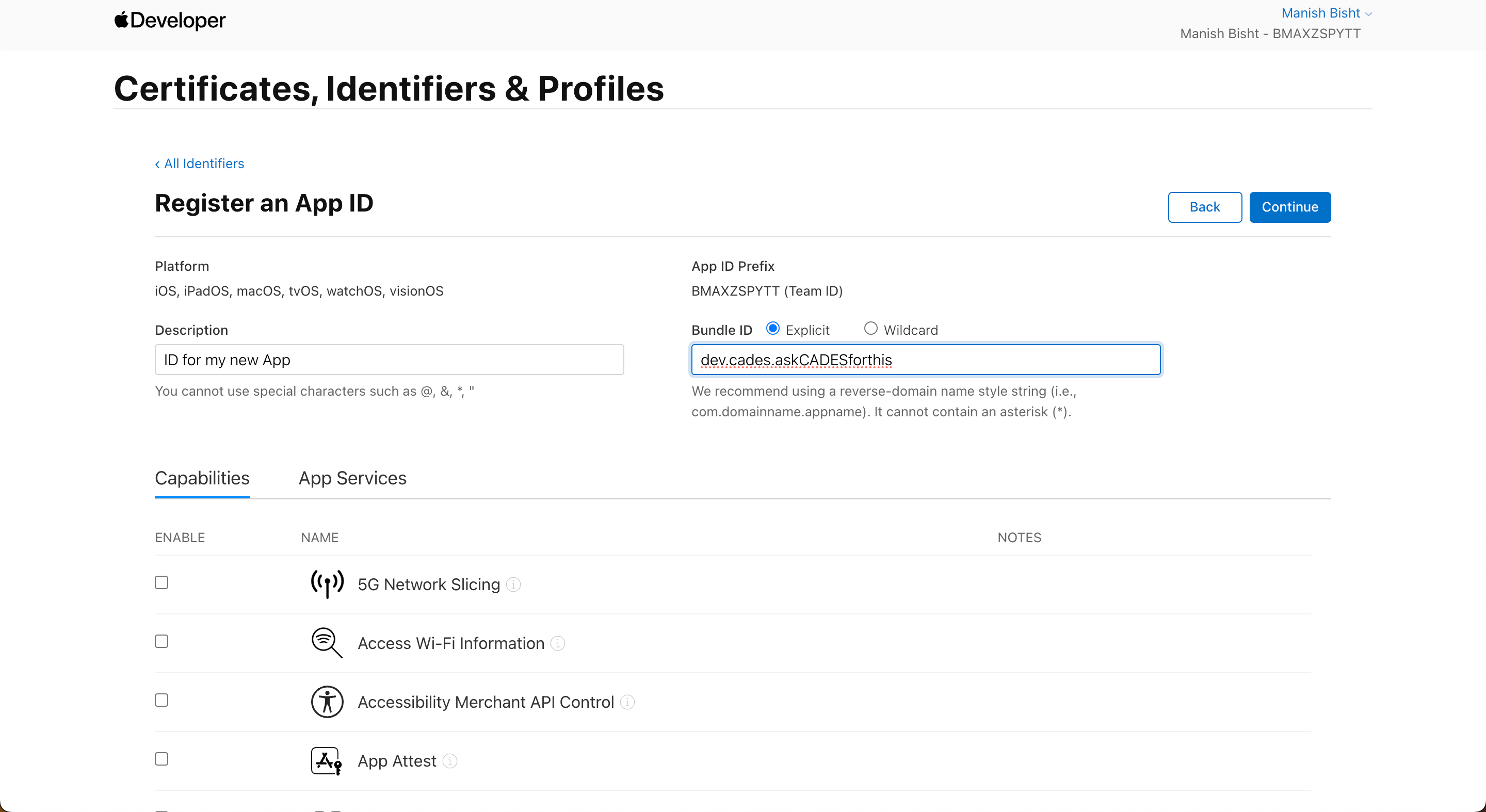This screenshot has width=1486, height=812.
Task: Click the Bundle ID text field
Action: [x=926, y=360]
